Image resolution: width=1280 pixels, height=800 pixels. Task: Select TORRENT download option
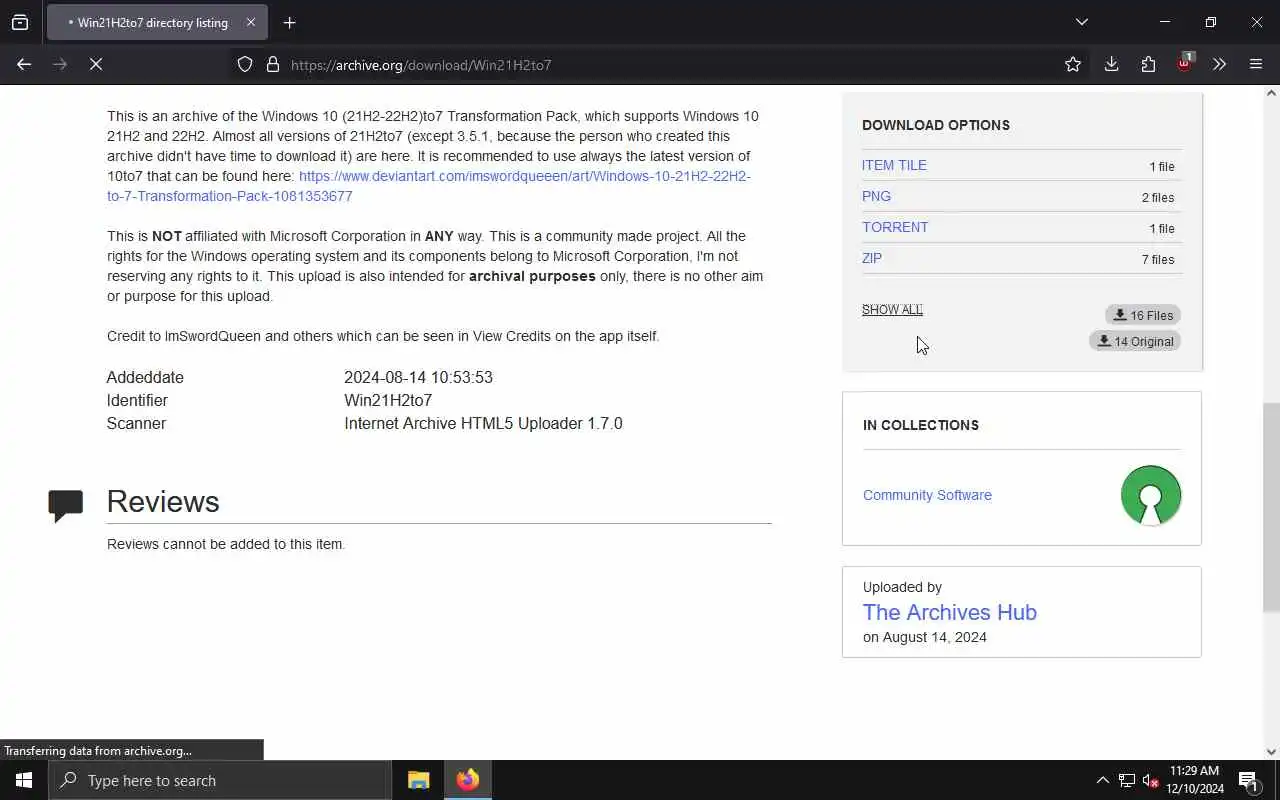[895, 227]
